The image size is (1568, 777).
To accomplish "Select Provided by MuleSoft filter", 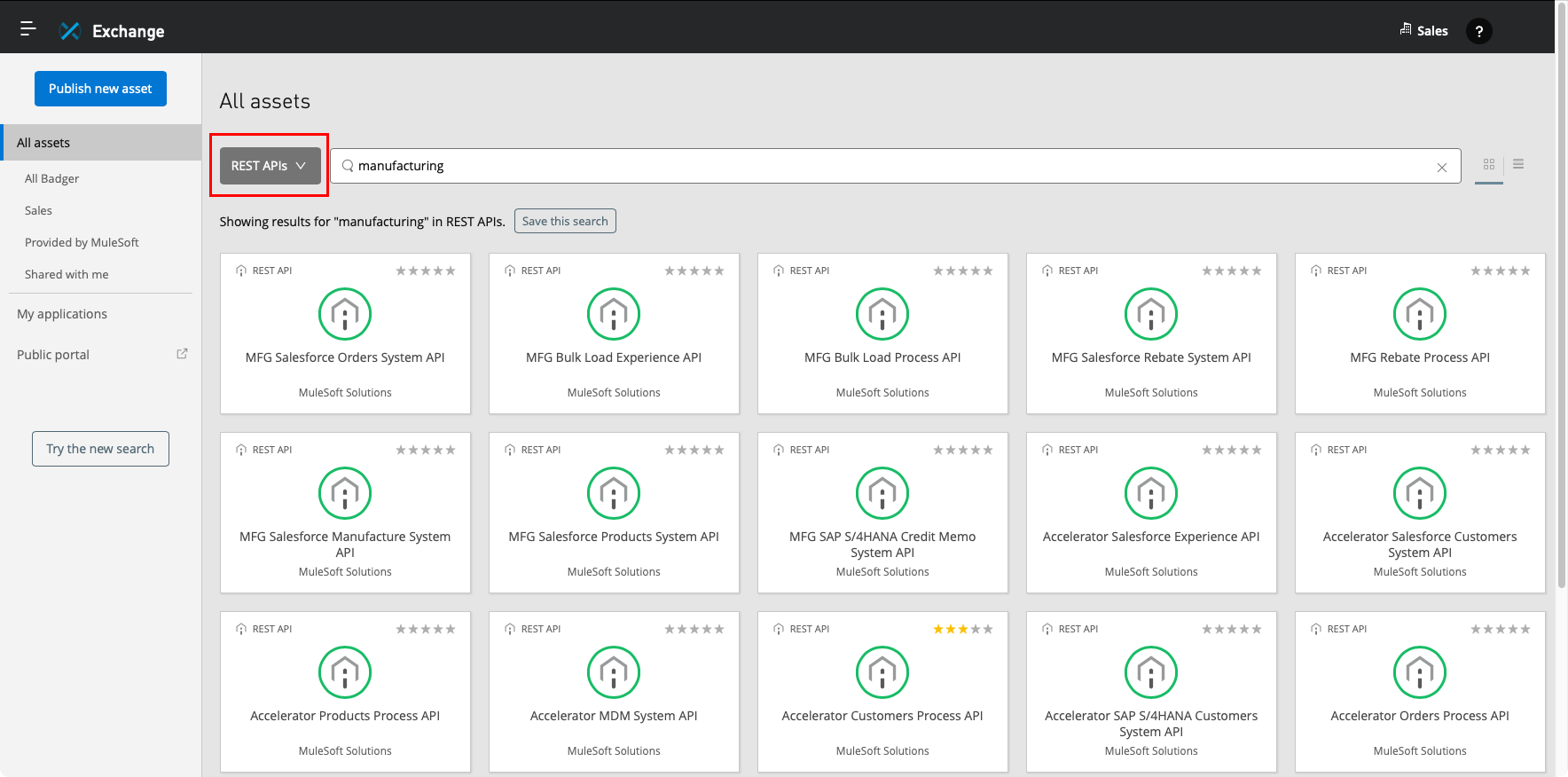I will tap(82, 242).
